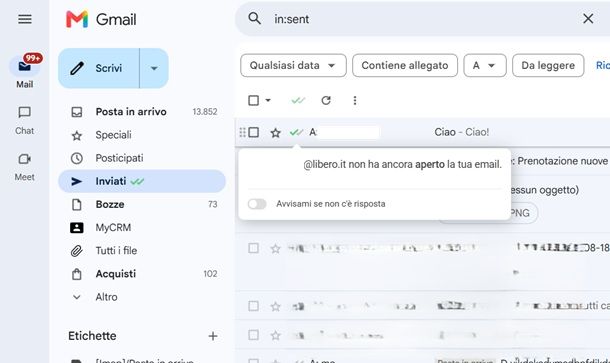Click the Etichette heading

[92, 336]
